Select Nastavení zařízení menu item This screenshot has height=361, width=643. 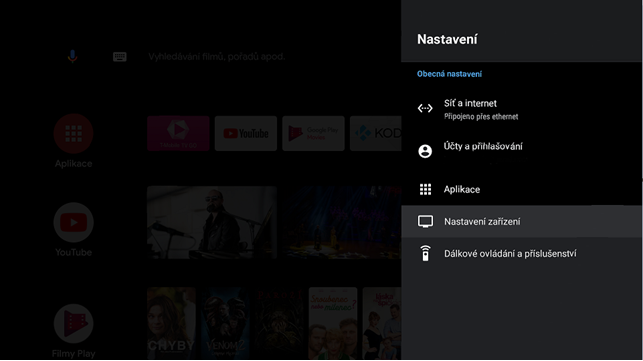(x=521, y=222)
